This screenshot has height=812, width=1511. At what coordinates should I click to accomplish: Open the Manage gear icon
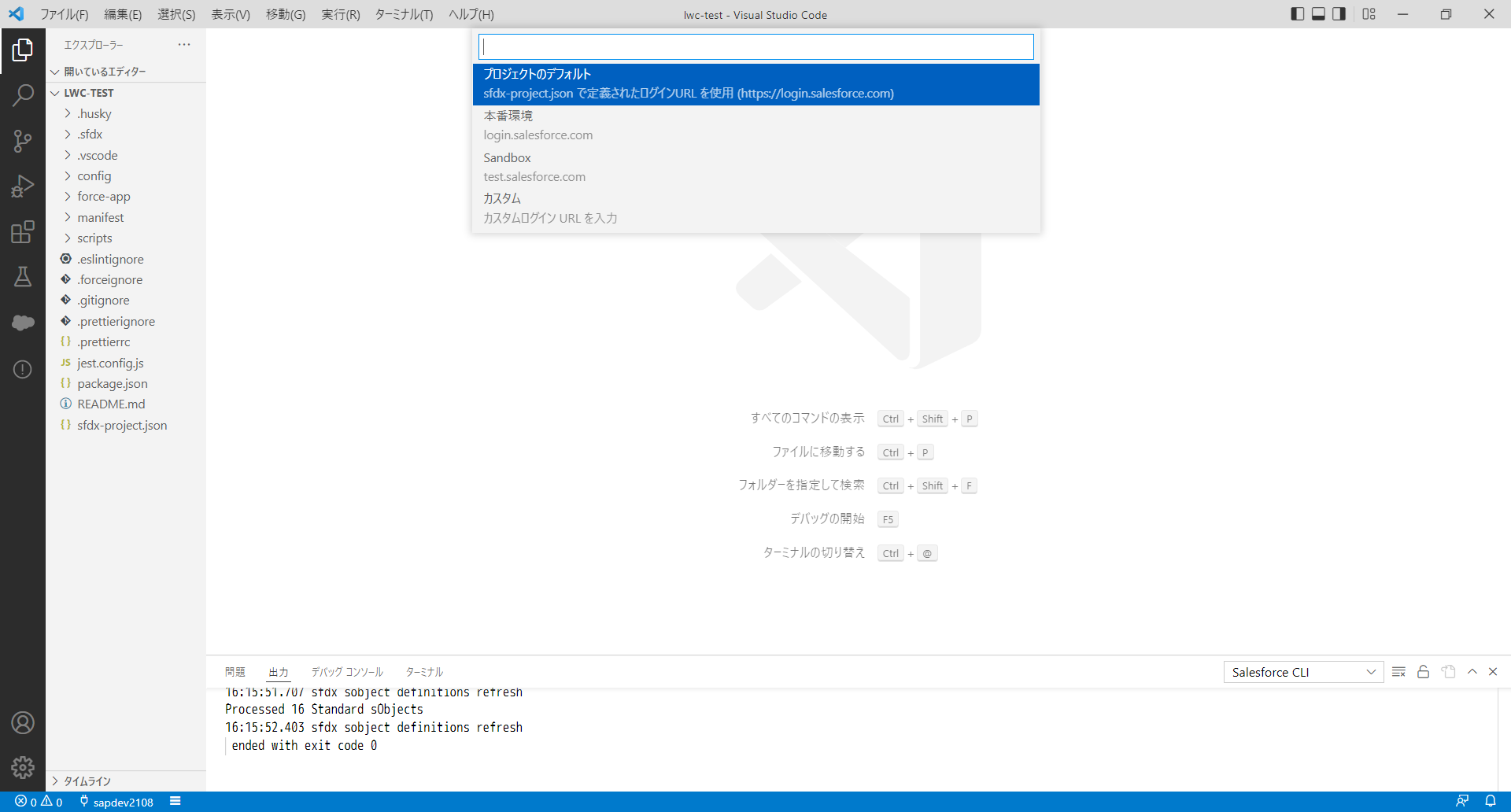(x=23, y=767)
